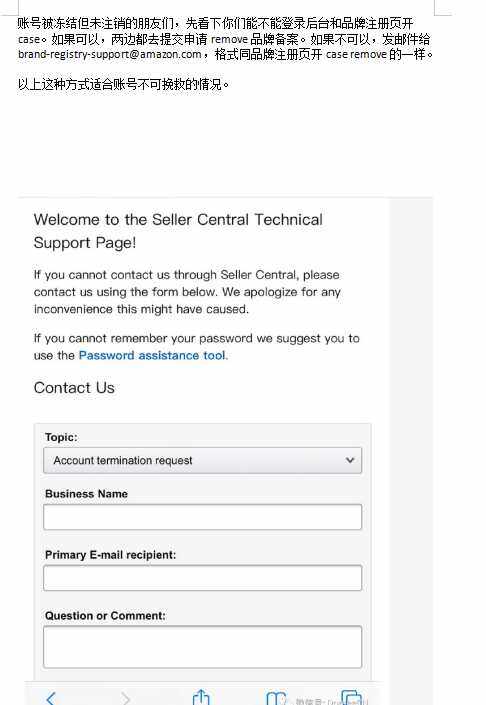This screenshot has height=705, width=486.
Task: Open the Password assistance tool link
Action: tap(152, 355)
